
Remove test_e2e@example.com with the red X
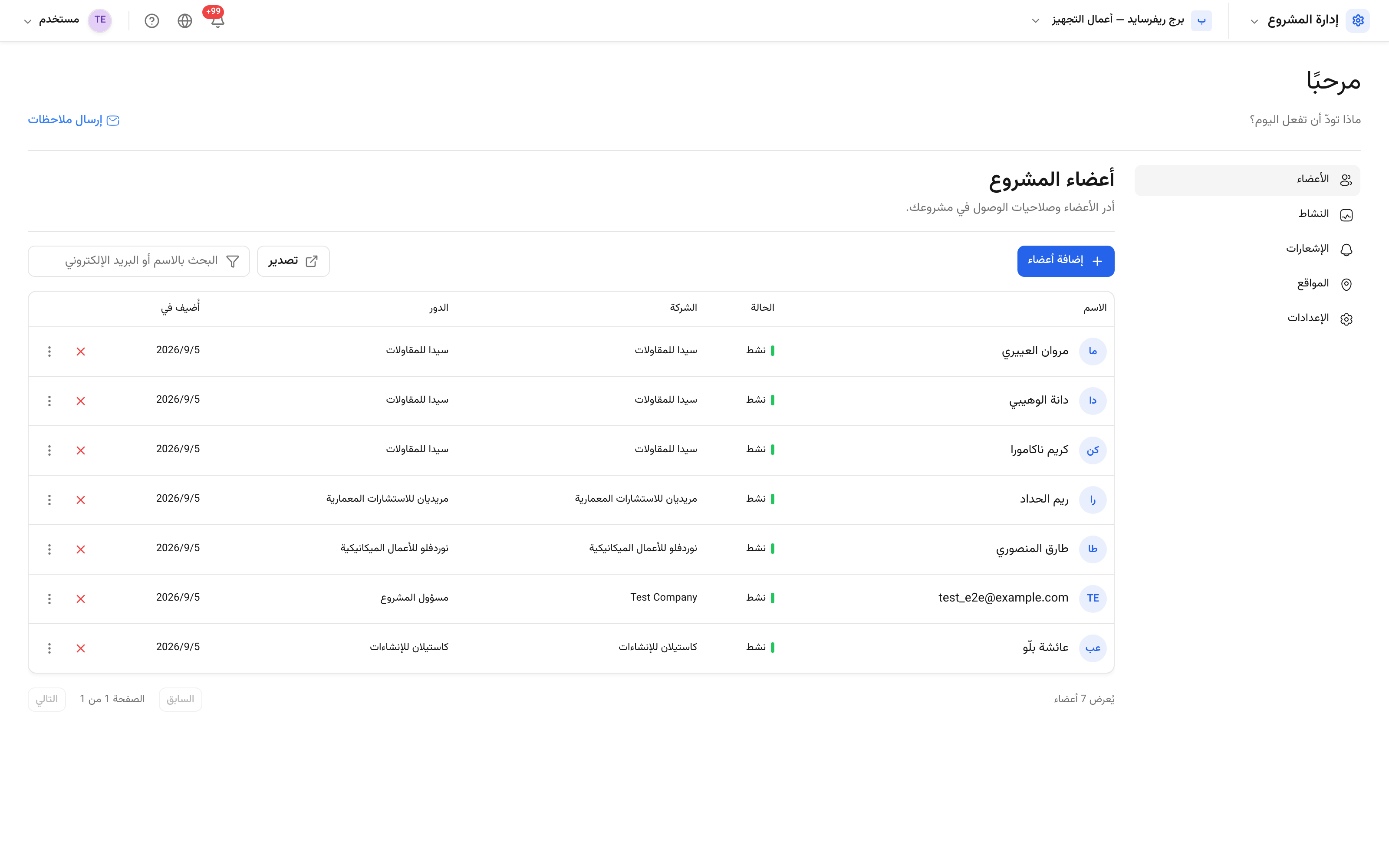click(80, 599)
